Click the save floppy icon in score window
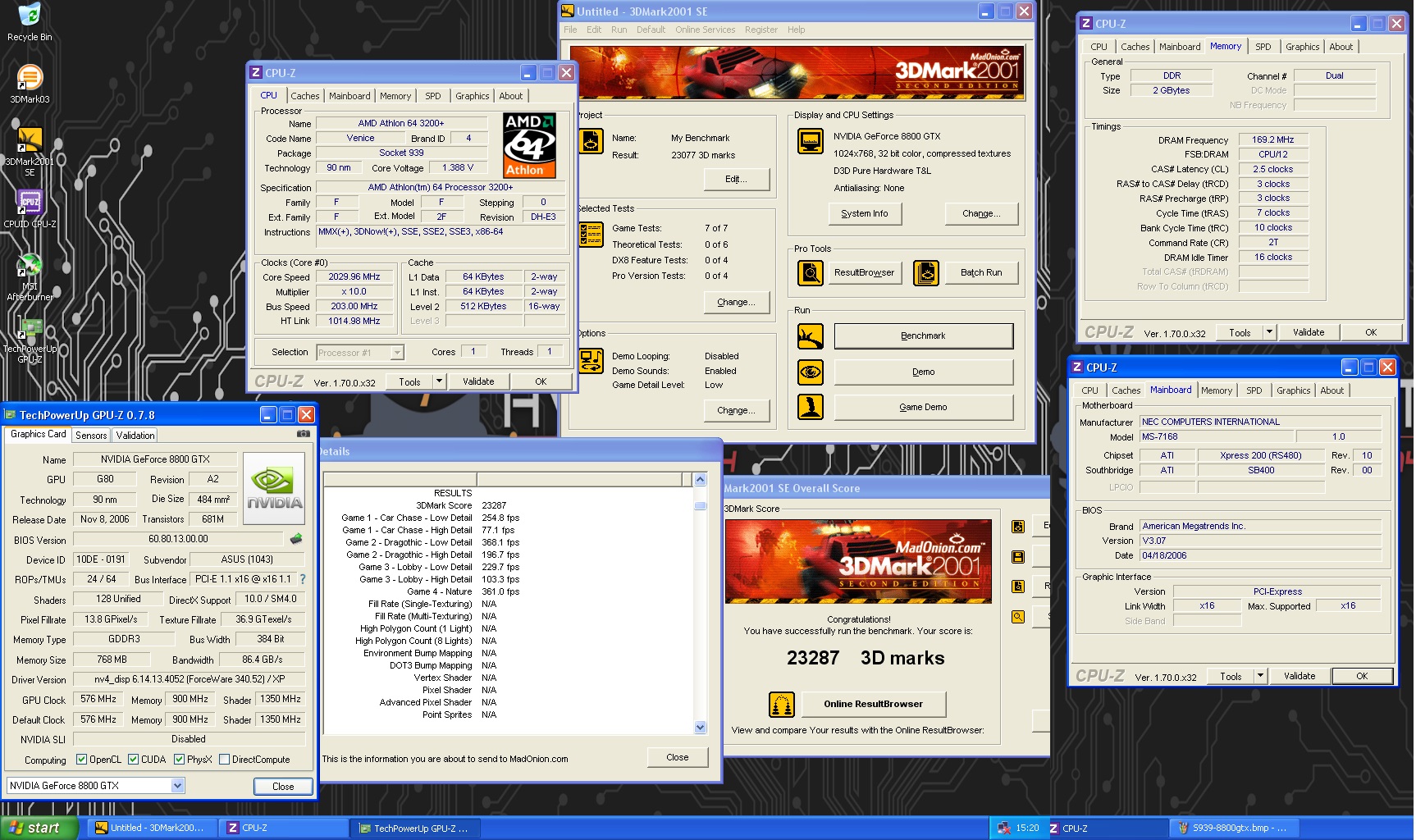 (x=1018, y=557)
